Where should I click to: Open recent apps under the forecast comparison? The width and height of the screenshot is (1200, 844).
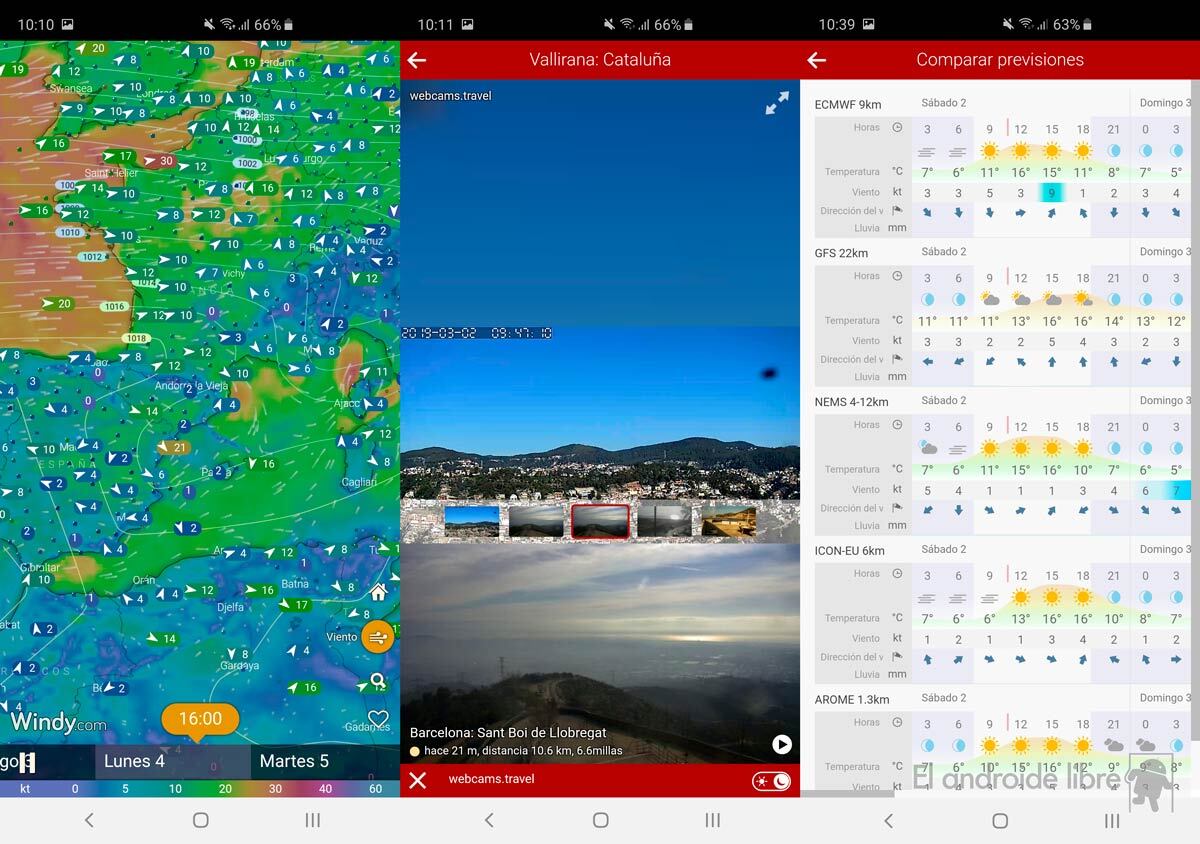pyautogui.click(x=1112, y=820)
